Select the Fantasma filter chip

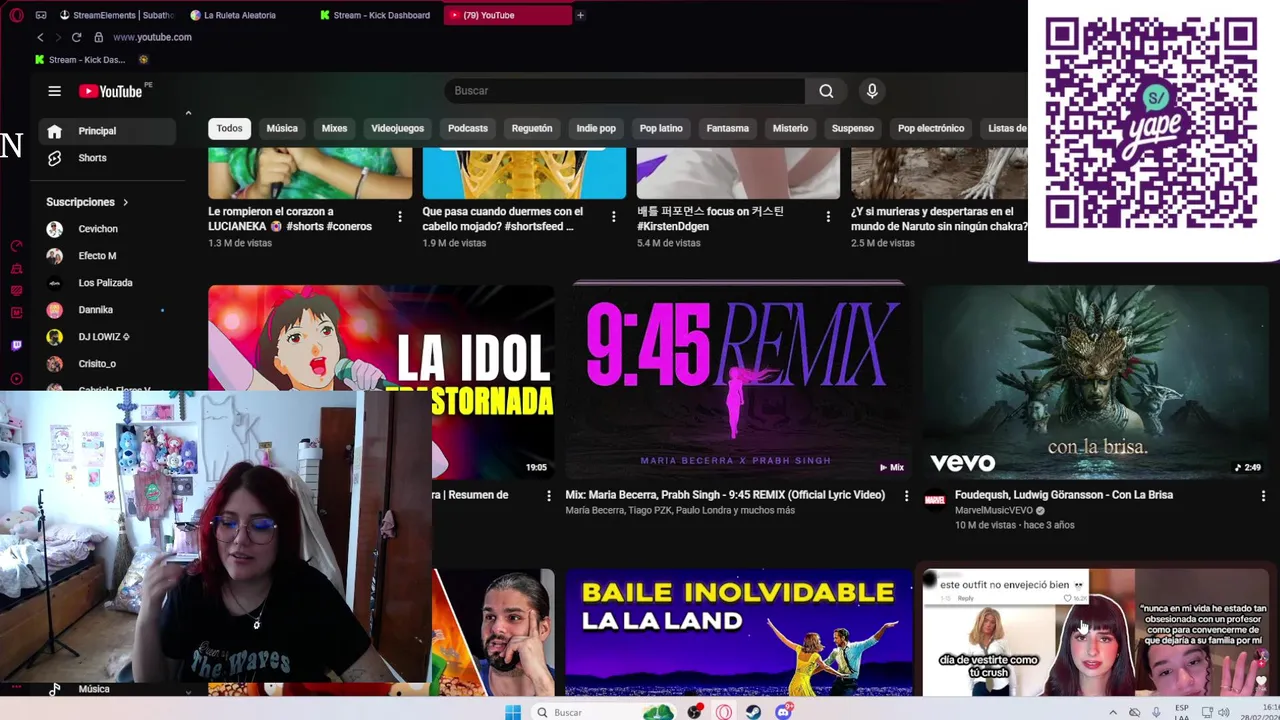pyautogui.click(x=728, y=128)
